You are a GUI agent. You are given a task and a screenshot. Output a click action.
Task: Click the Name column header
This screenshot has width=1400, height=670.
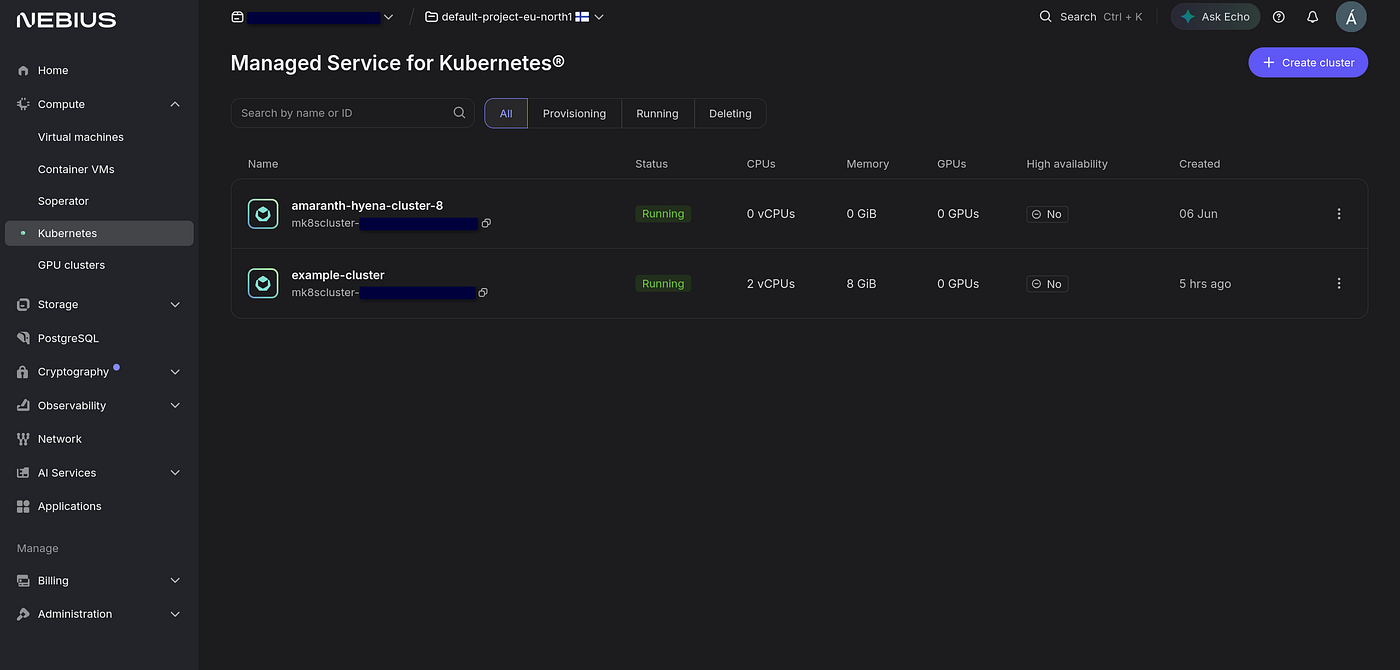coord(263,164)
